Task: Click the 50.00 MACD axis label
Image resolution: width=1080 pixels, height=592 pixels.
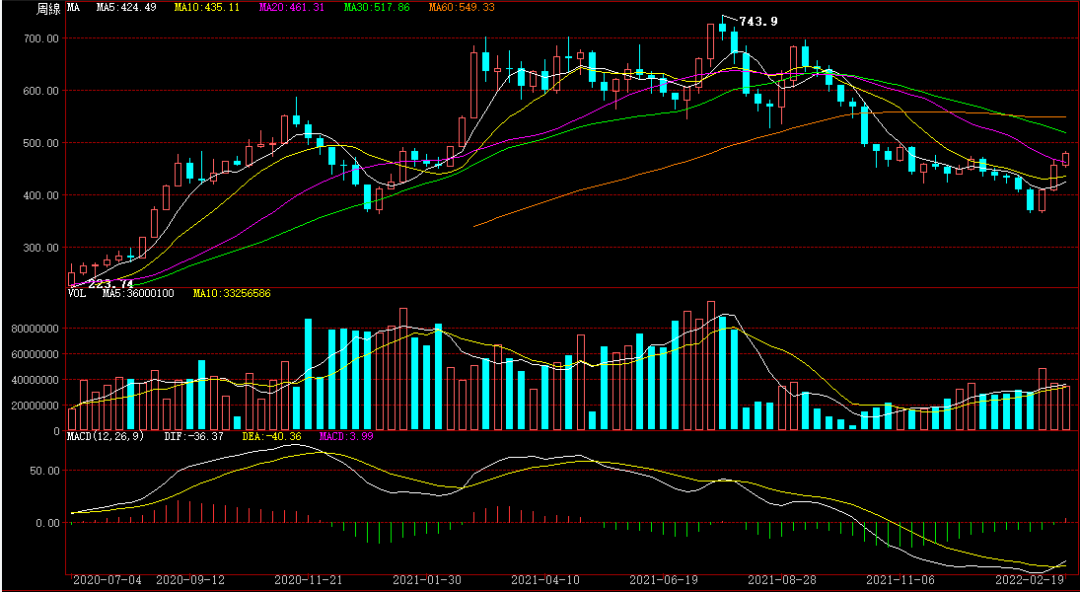Action: [x=45, y=471]
